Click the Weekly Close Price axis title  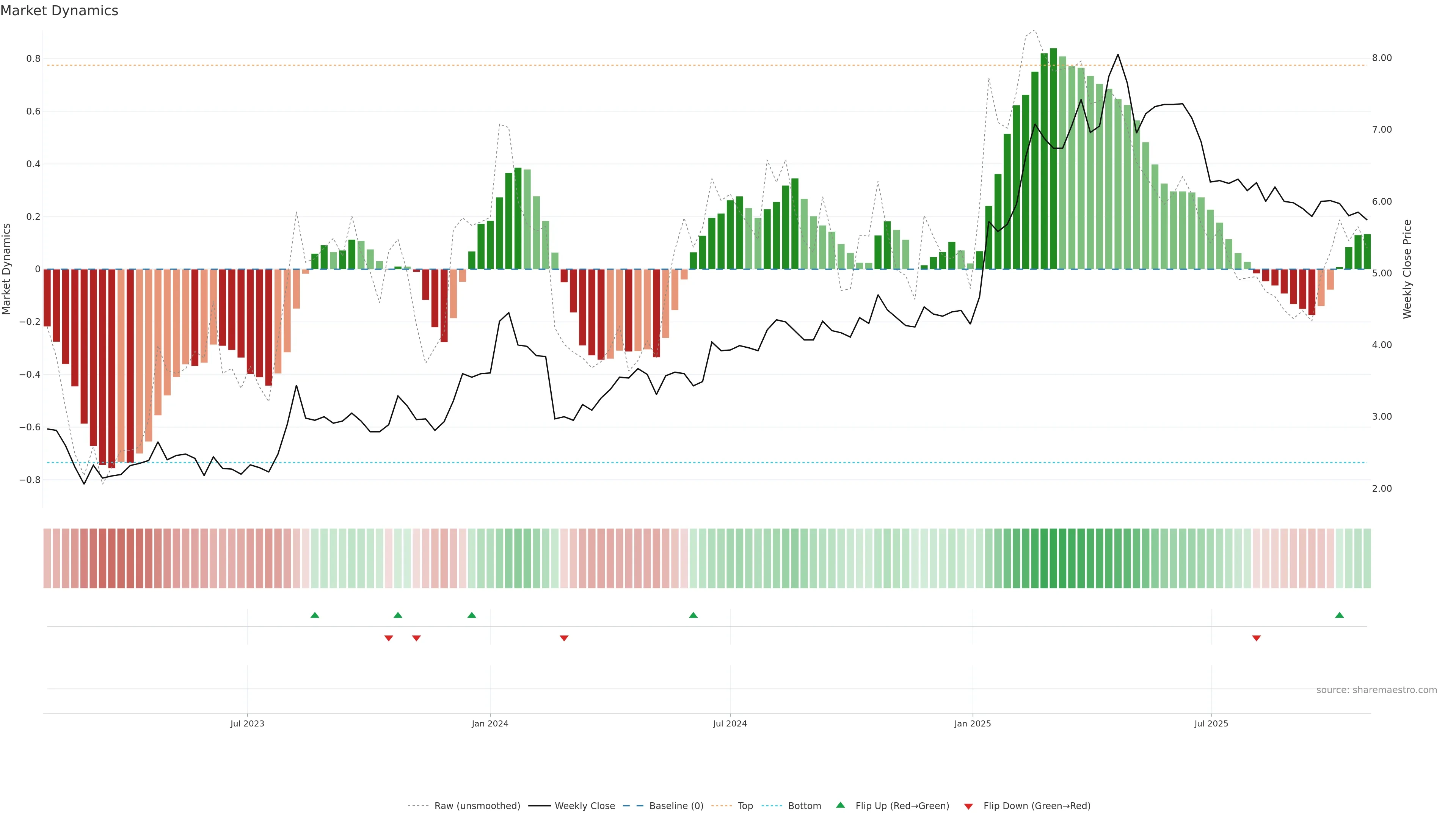[x=1407, y=269]
